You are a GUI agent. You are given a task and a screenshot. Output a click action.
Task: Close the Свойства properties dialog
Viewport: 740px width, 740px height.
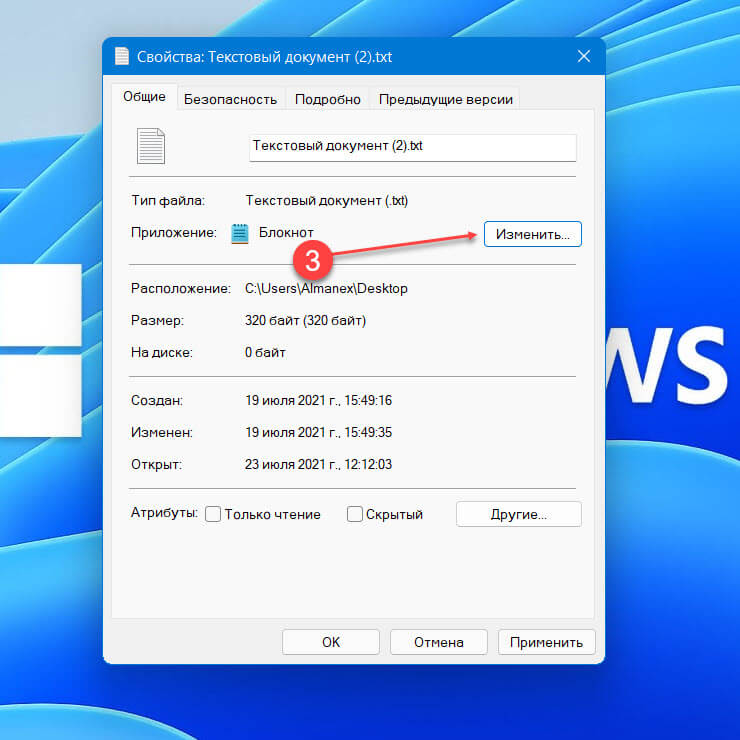click(x=584, y=56)
